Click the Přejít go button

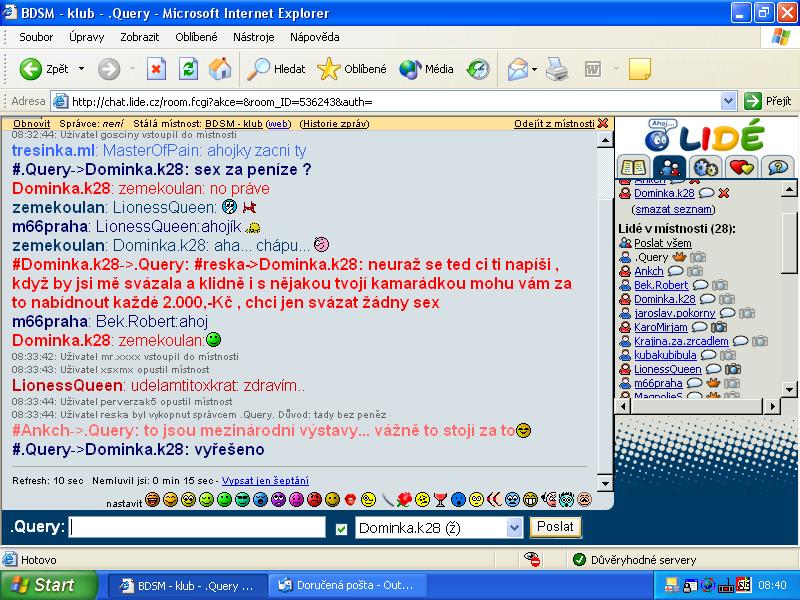(768, 102)
